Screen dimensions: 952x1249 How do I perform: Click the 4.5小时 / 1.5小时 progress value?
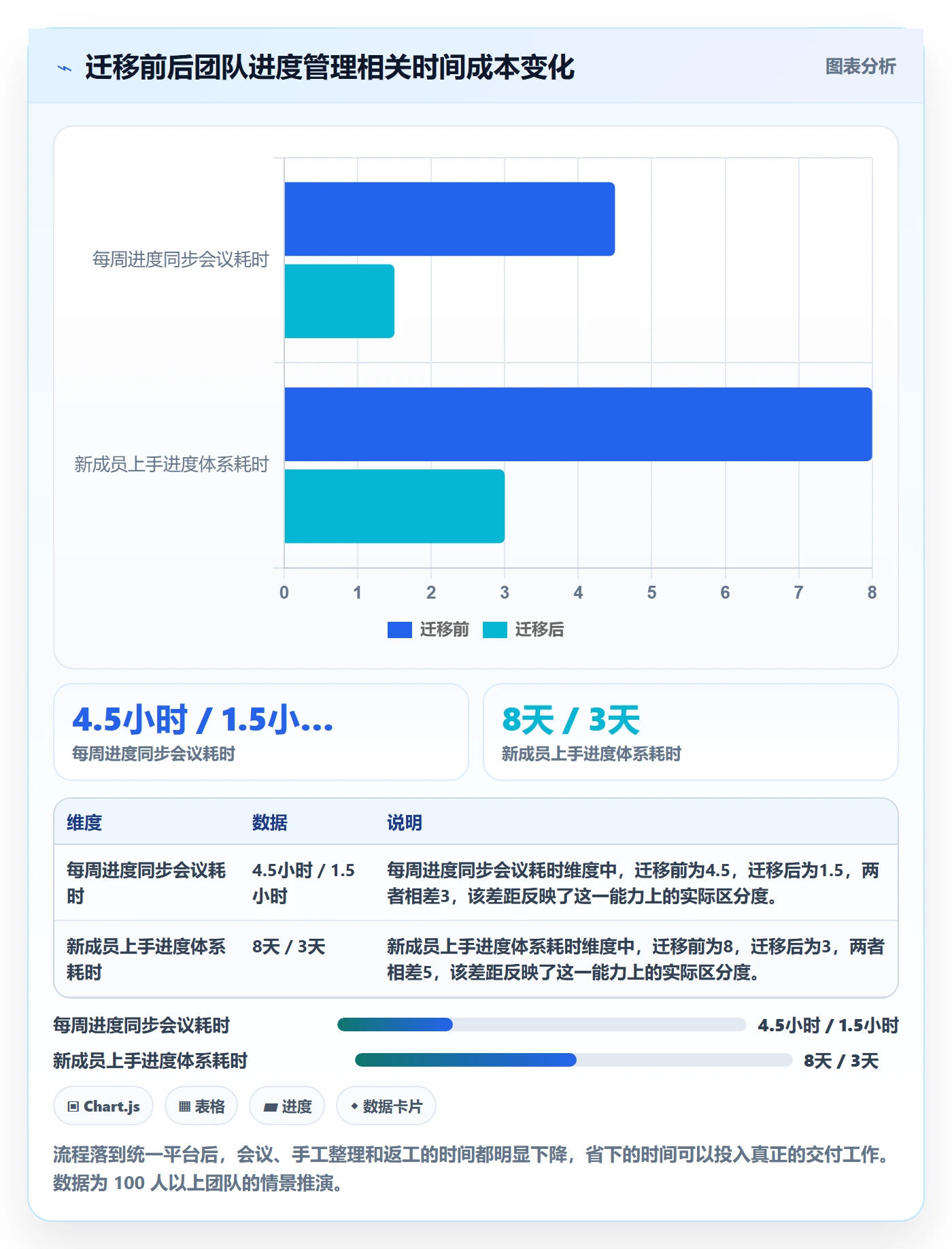click(x=828, y=1025)
